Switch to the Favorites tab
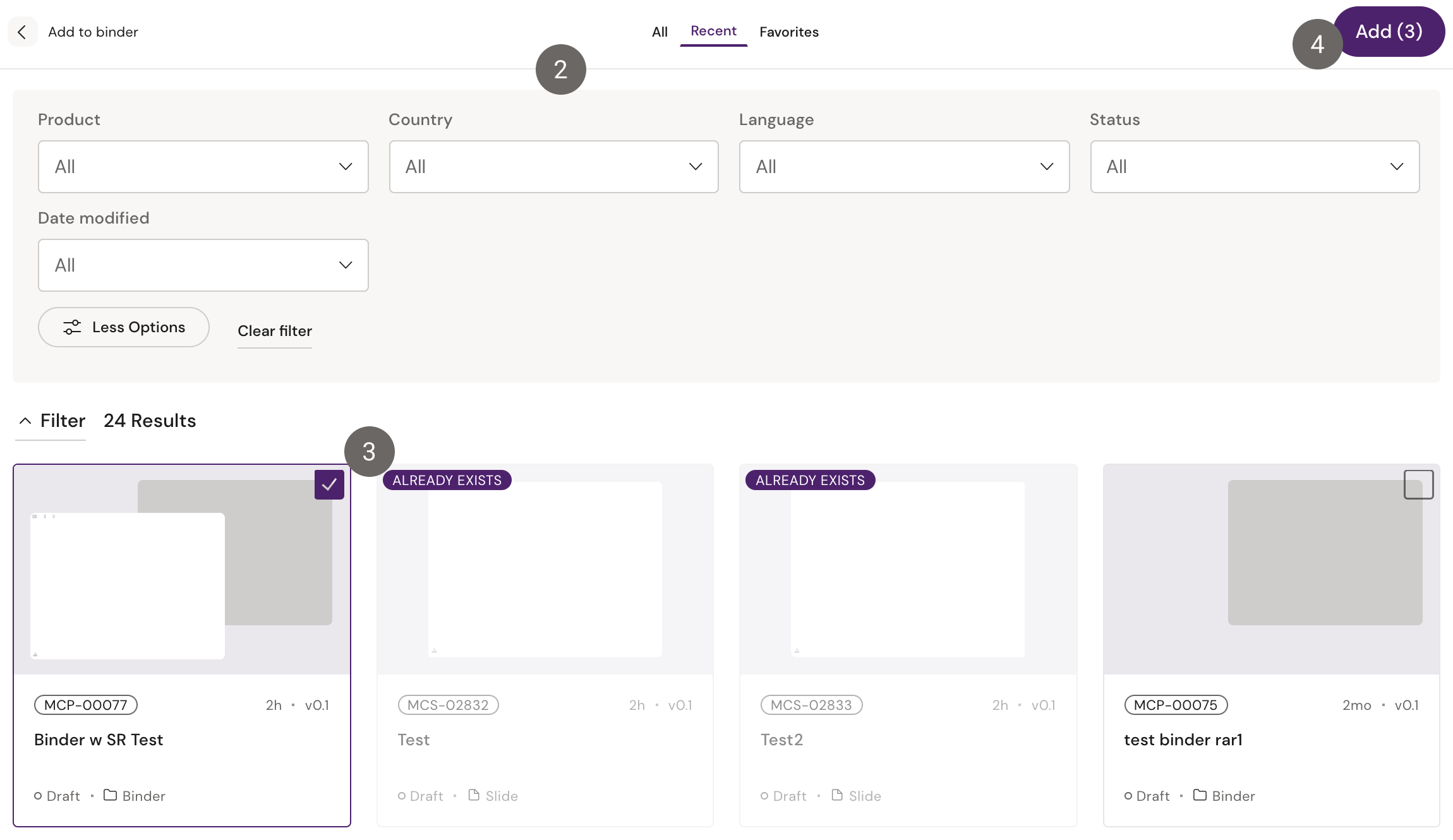The image size is (1453, 840). pos(788,32)
